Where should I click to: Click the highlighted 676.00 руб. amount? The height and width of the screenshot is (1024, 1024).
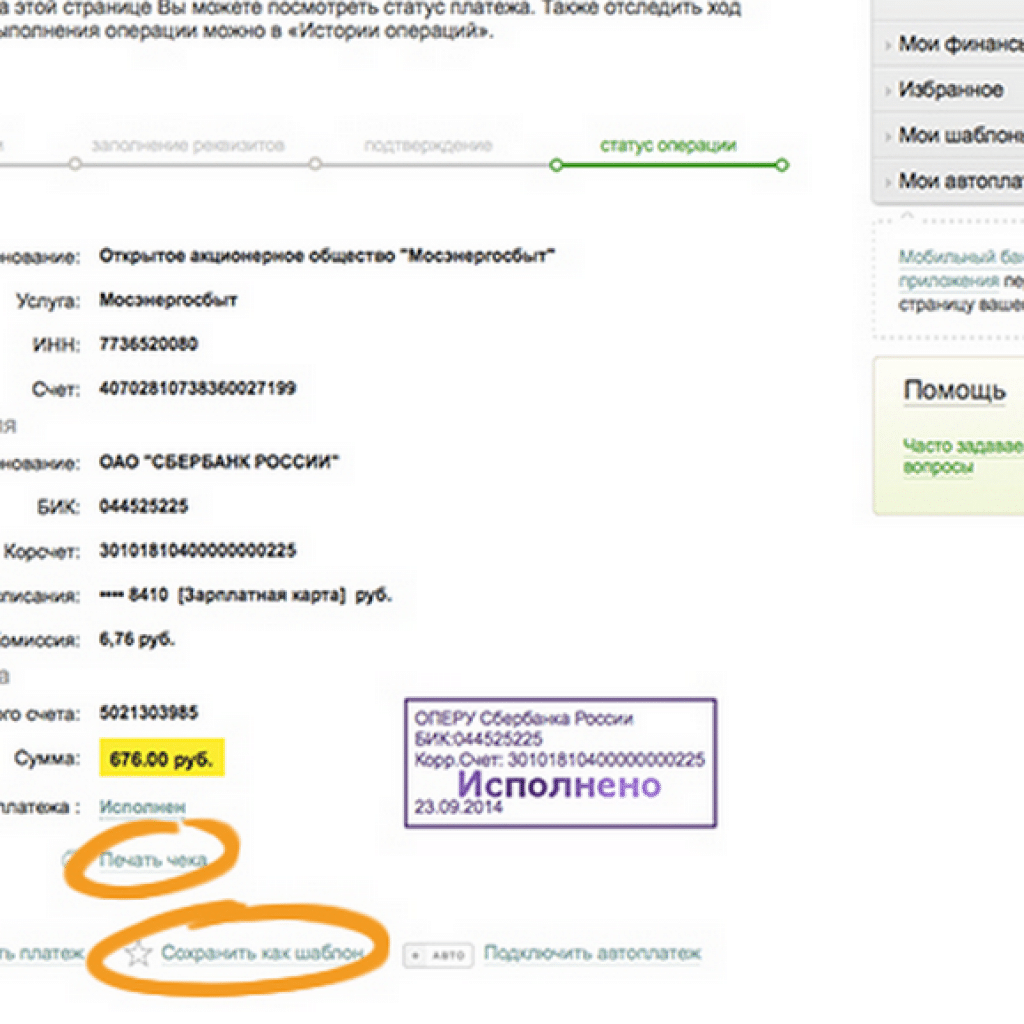[162, 759]
